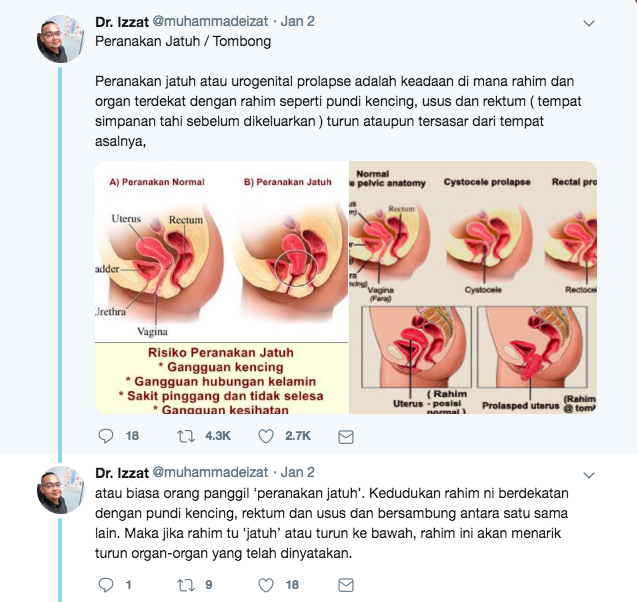This screenshot has height=602, width=637.
Task: Expand the second tweet's options chevron
Action: point(589,474)
